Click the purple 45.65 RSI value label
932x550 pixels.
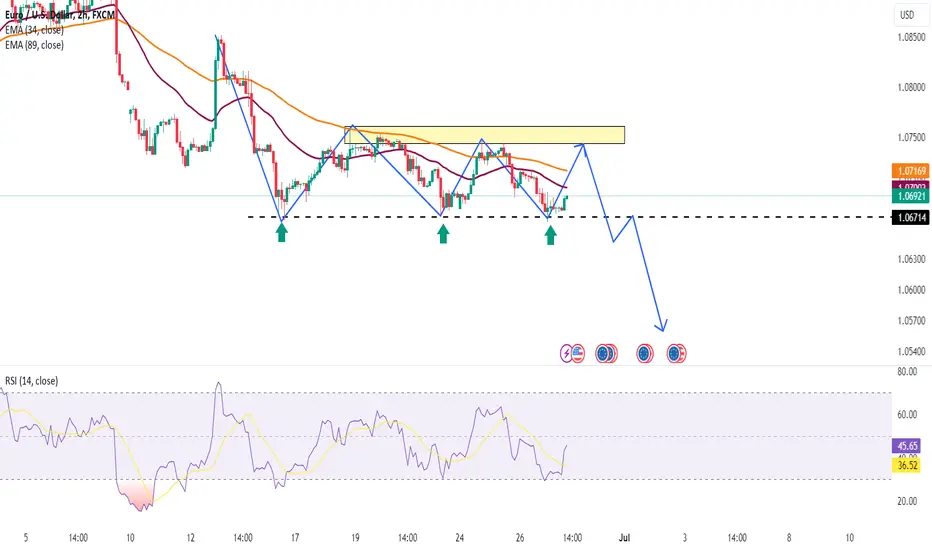point(907,445)
